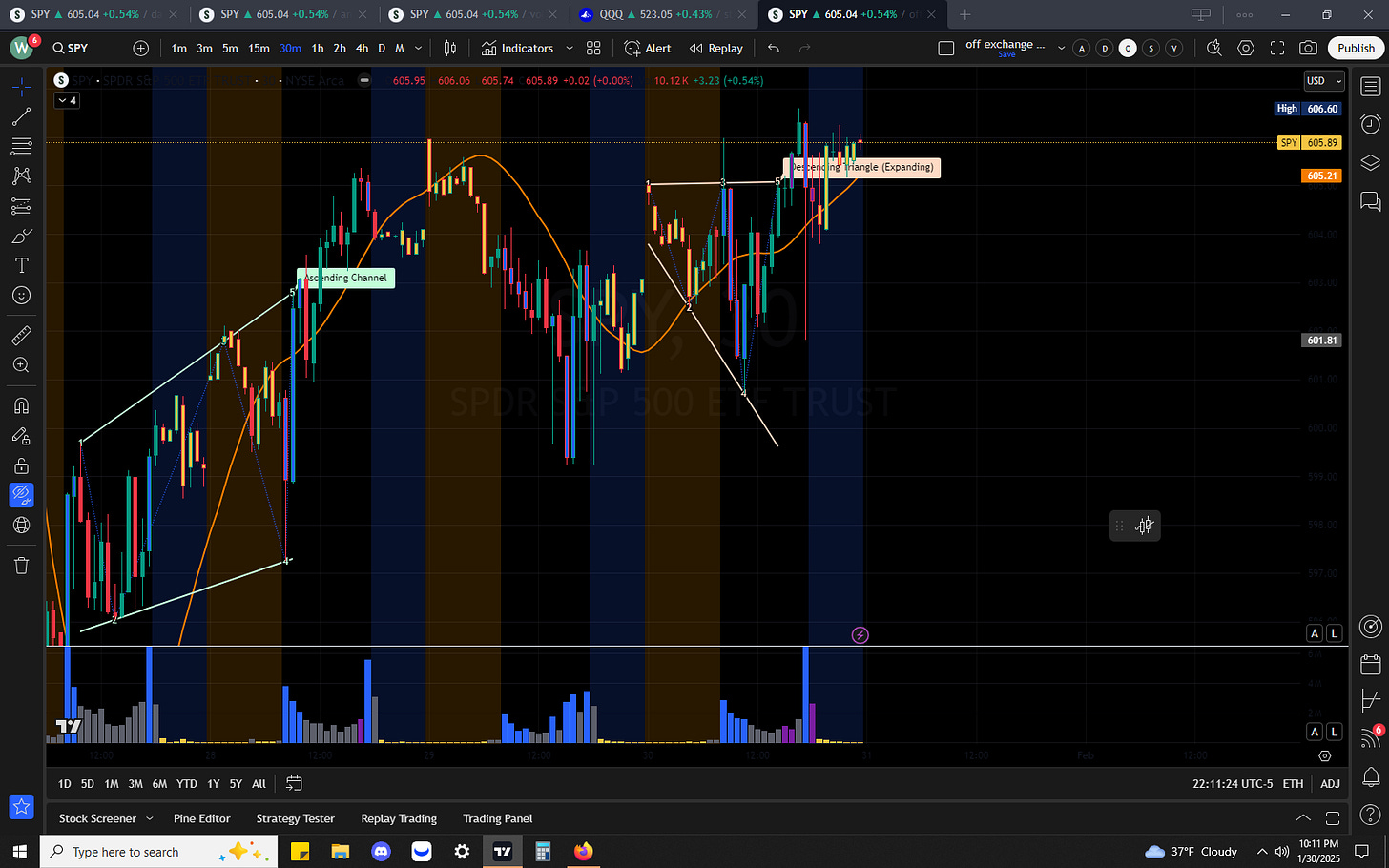
Task: Collapse the bottom panel with chevron
Action: point(1302,818)
